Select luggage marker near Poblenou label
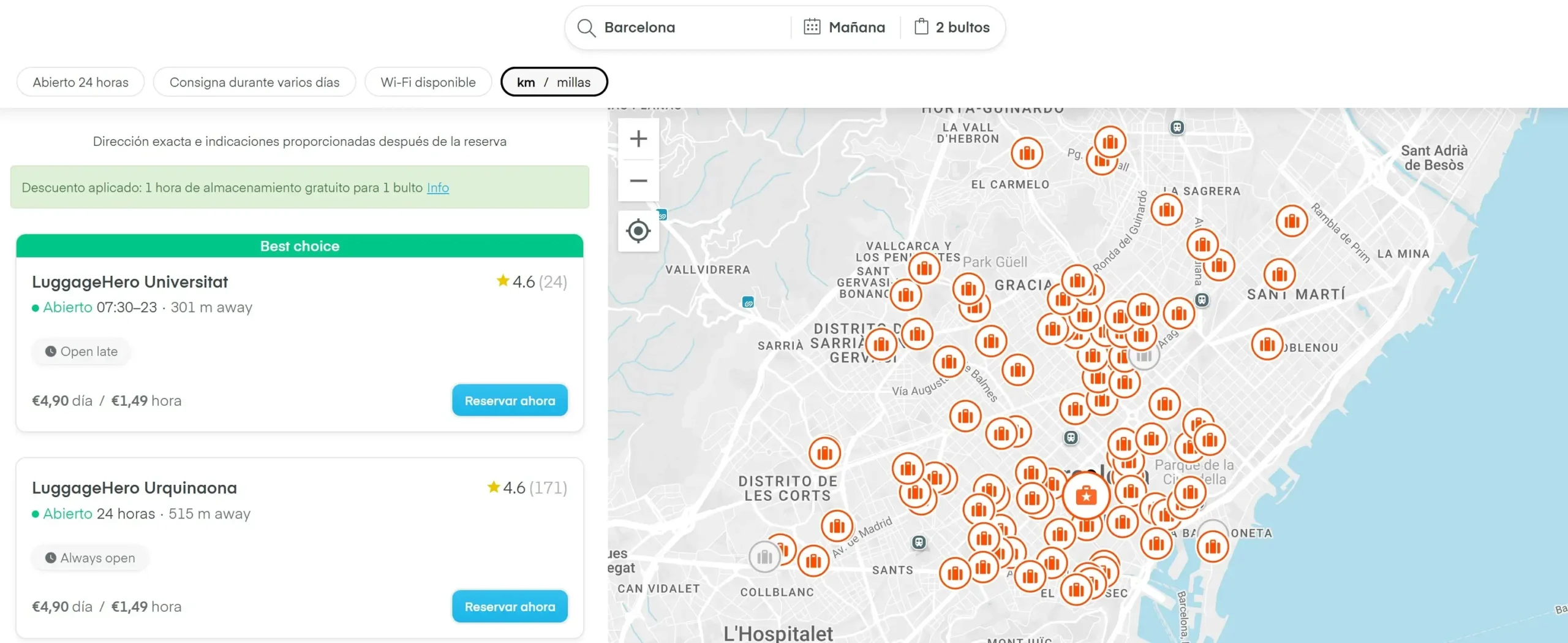Image resolution: width=1568 pixels, height=643 pixels. click(x=1267, y=344)
